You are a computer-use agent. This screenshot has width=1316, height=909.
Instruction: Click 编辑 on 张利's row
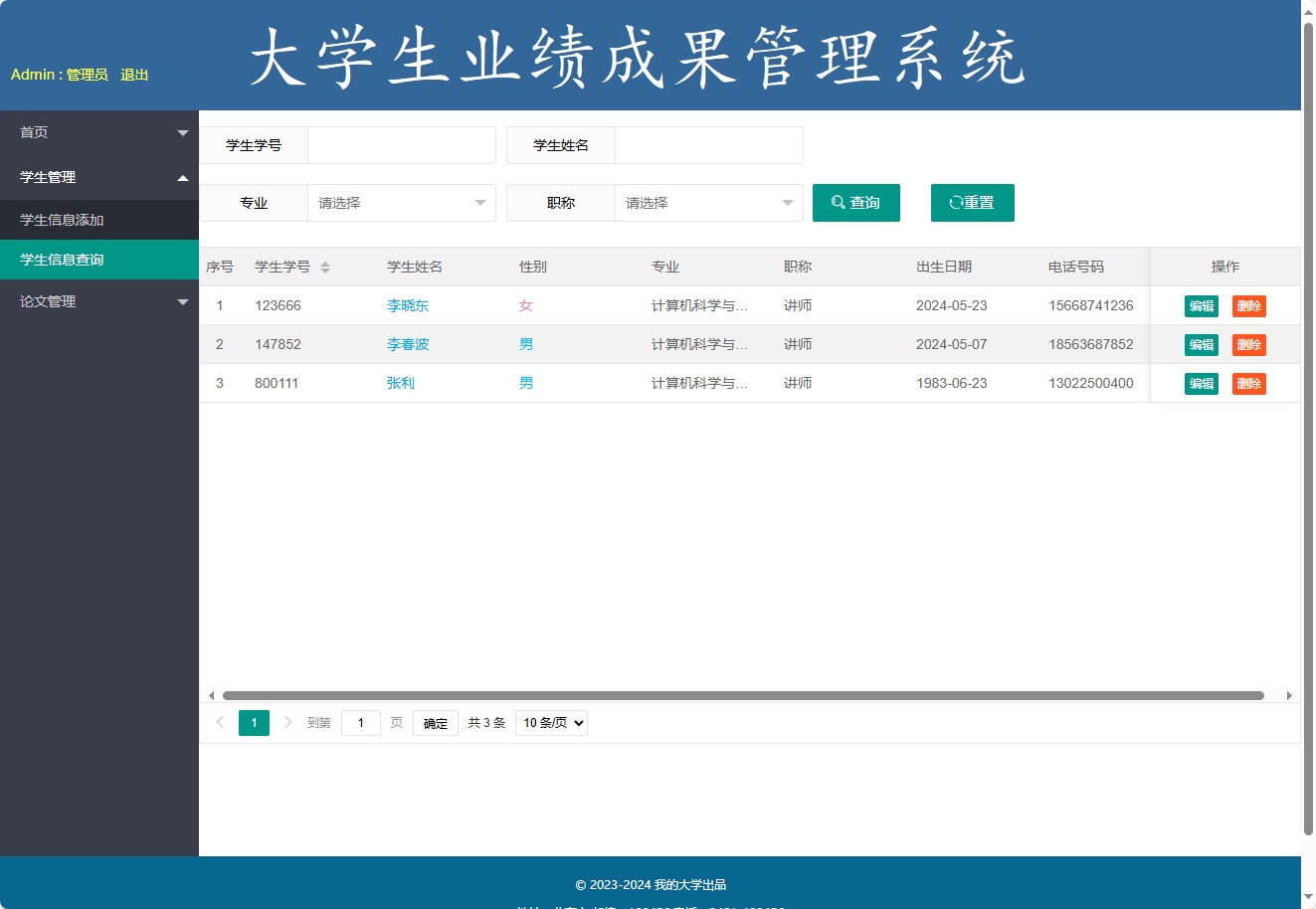tap(1201, 383)
